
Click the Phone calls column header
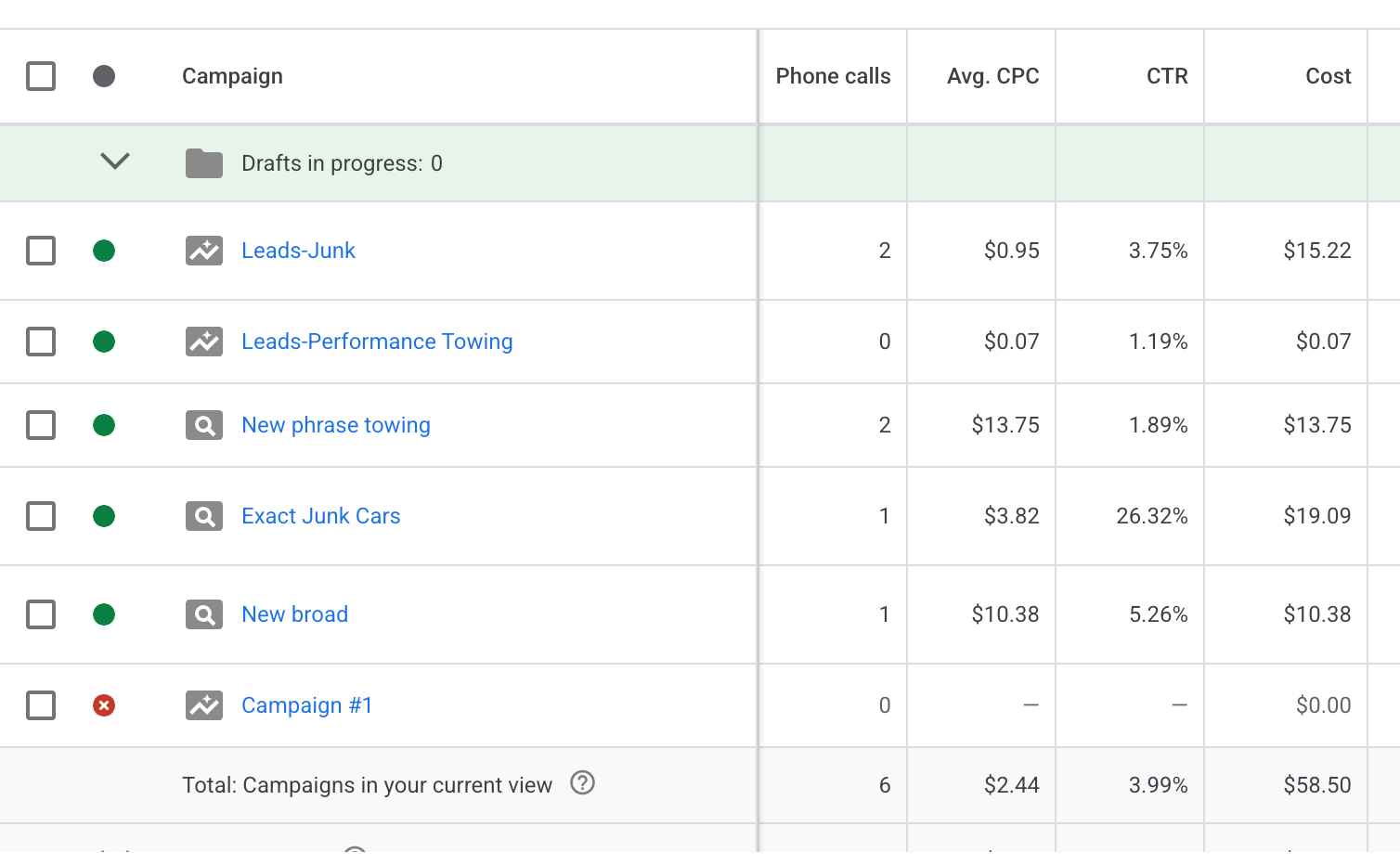click(x=833, y=76)
